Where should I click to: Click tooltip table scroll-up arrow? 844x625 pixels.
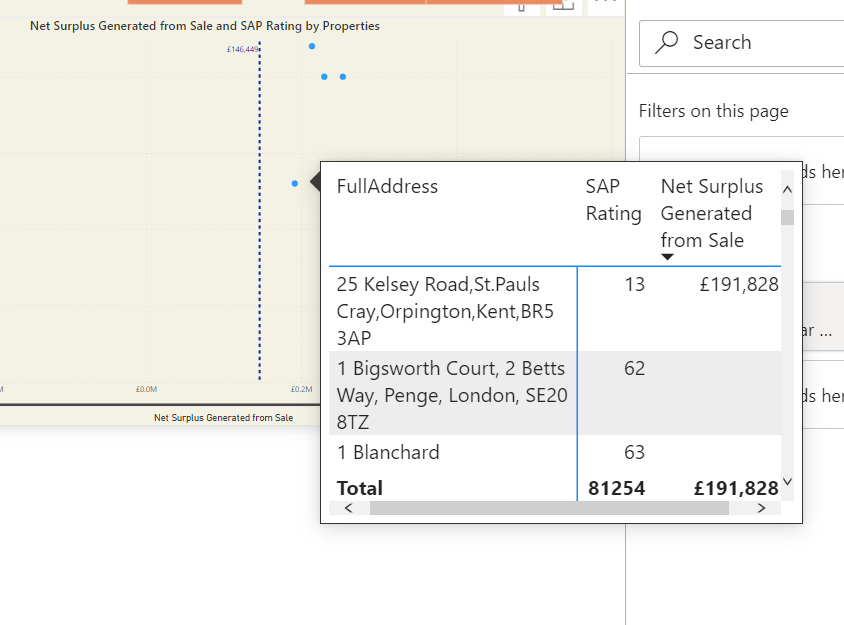pyautogui.click(x=787, y=189)
